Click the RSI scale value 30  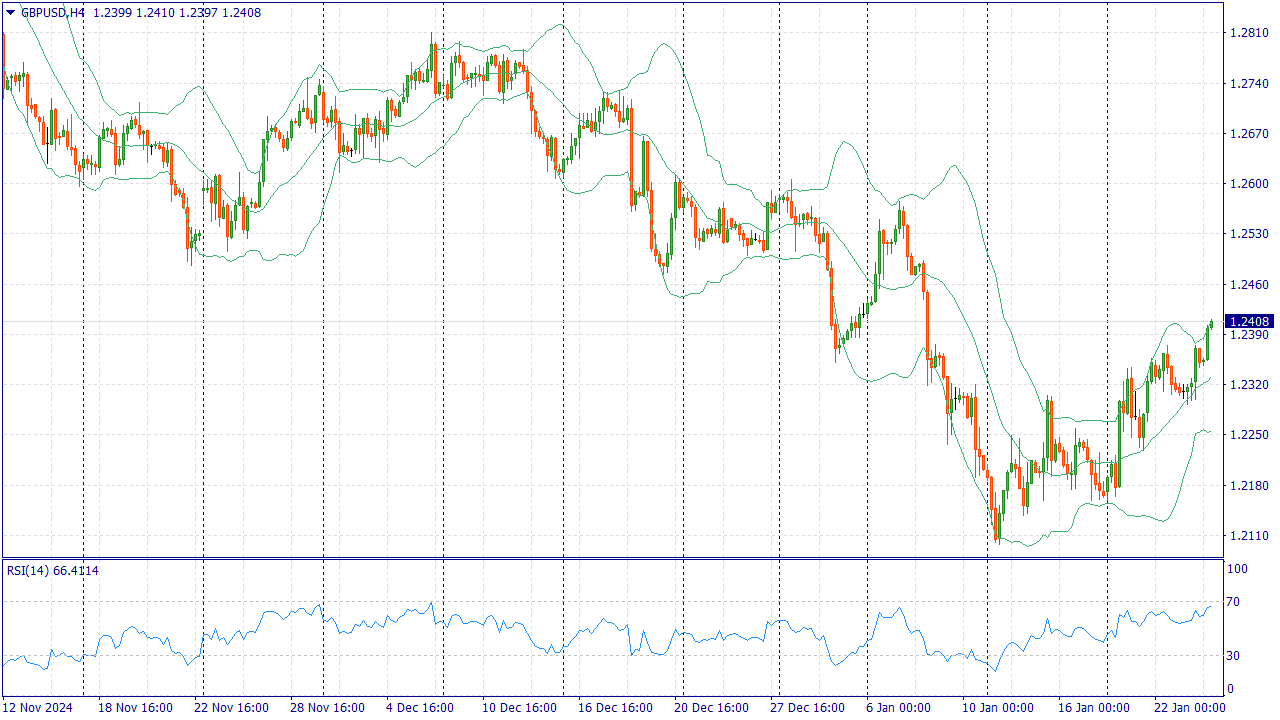click(1234, 656)
